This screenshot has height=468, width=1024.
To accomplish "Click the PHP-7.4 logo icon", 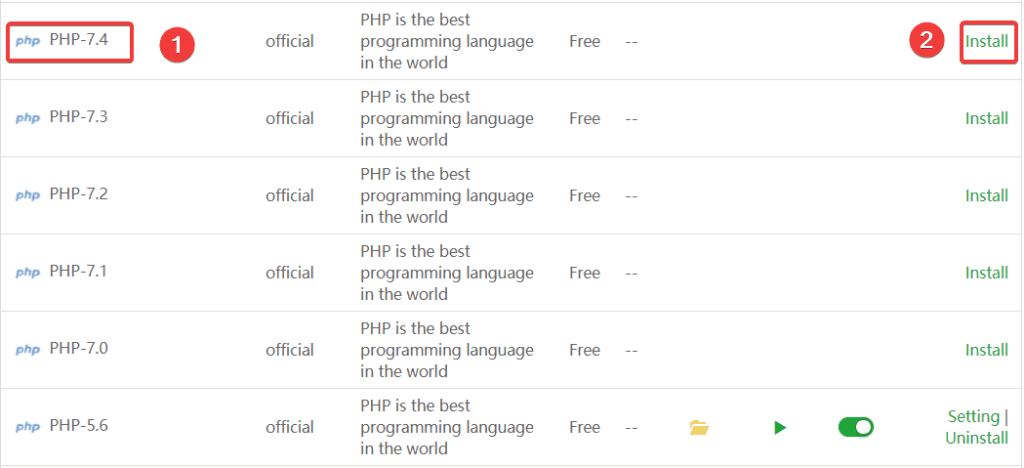I will (x=28, y=42).
